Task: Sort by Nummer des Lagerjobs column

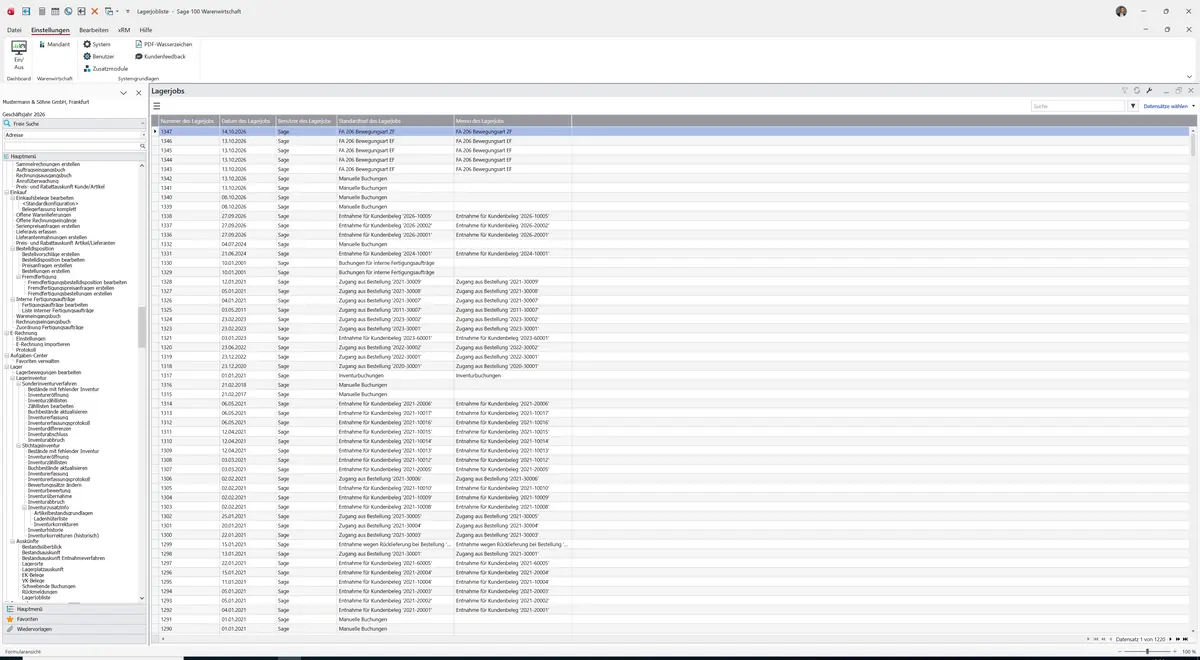Action: 188,121
